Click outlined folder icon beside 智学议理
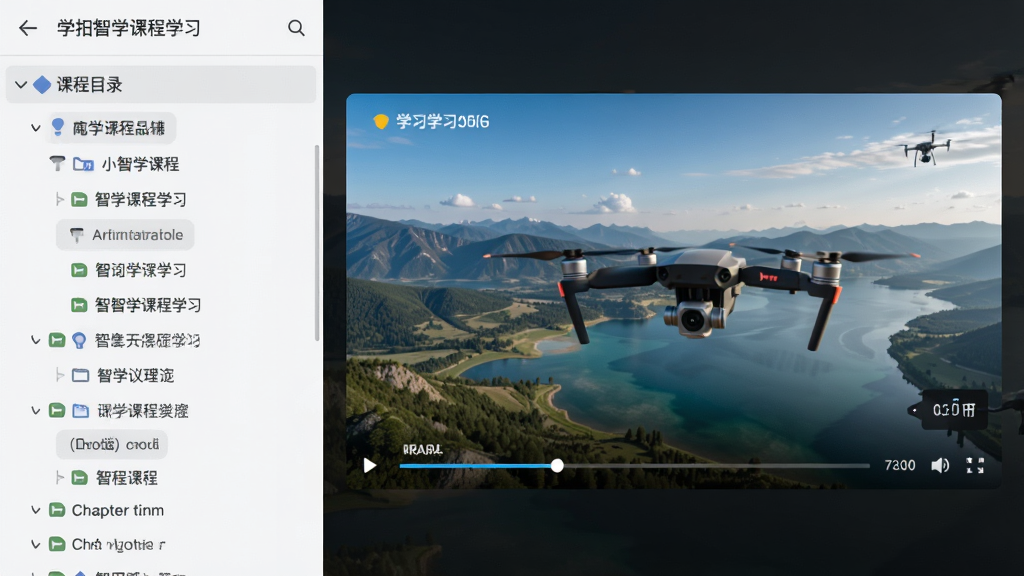1024x576 pixels. [x=80, y=375]
